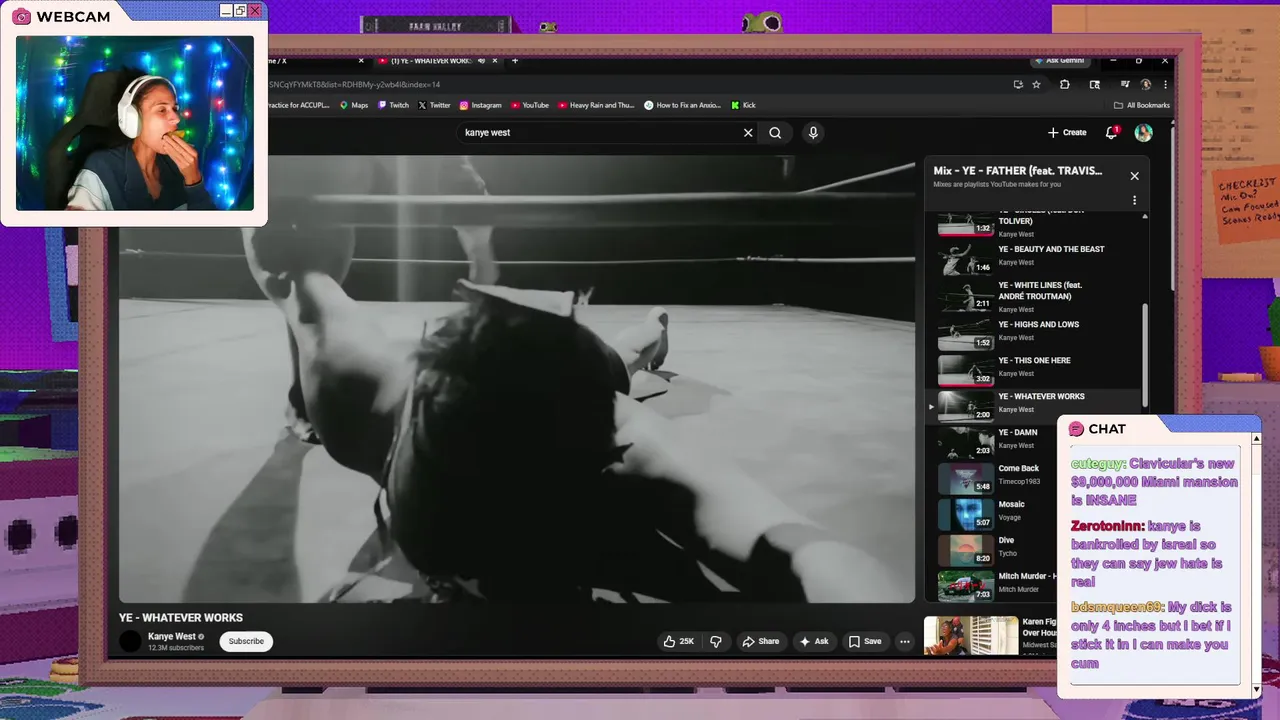Image resolution: width=1280 pixels, height=720 pixels.
Task: Click the "YE - WHATEVER WORKS" video title
Action: pos(181,618)
